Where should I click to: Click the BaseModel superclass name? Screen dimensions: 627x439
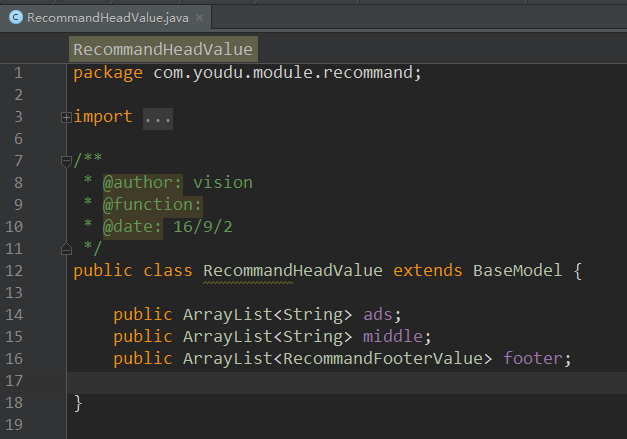pos(518,270)
